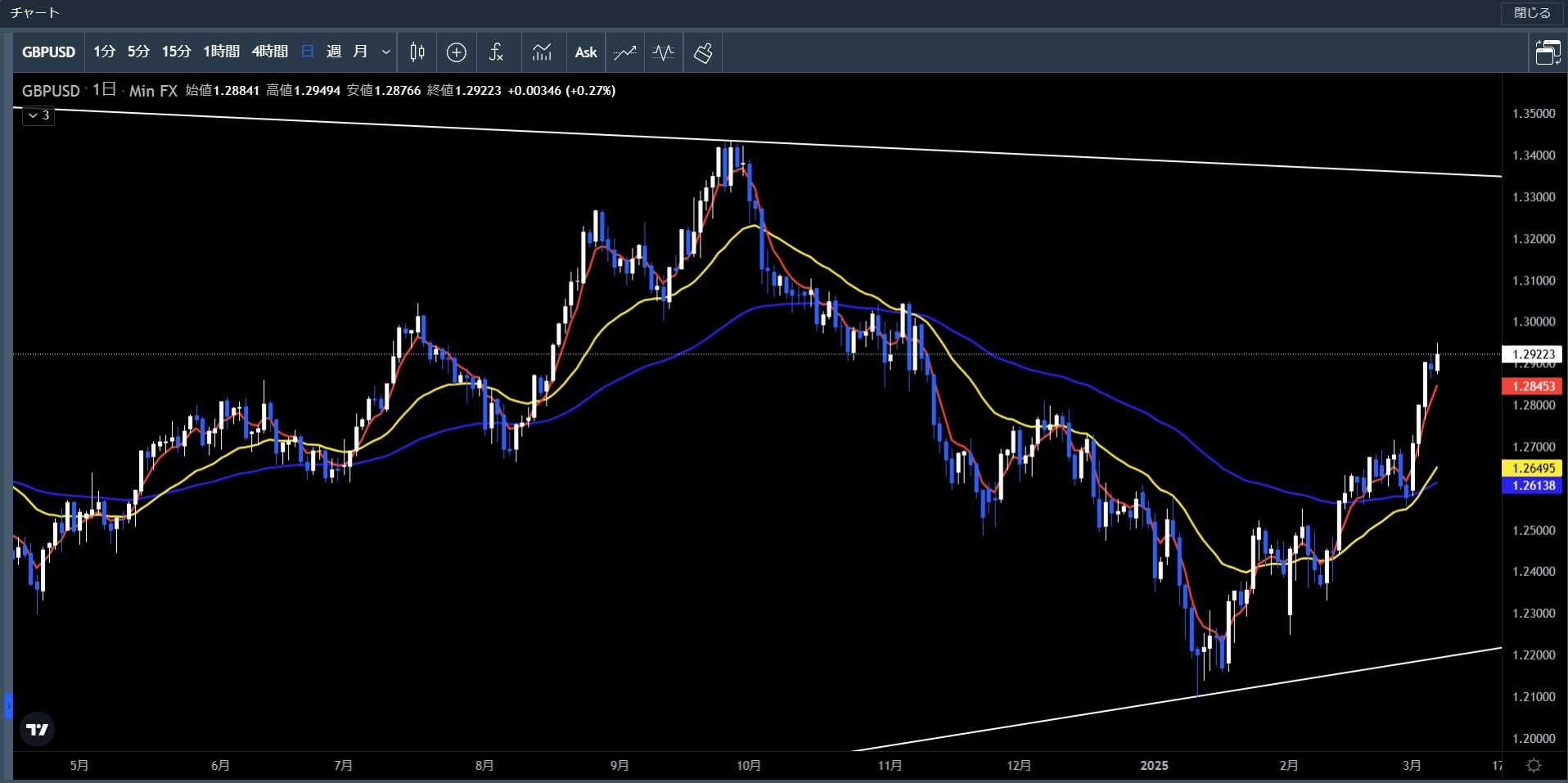Click the 安値1.28766 low value
This screenshot has height=783, width=1568.
tap(384, 90)
